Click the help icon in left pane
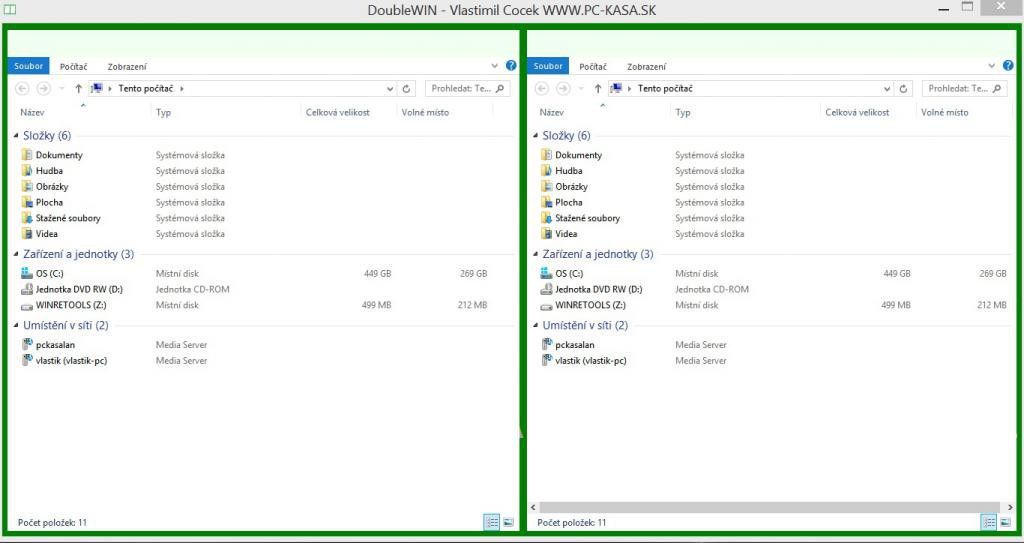Viewport: 1024px width, 543px height. [511, 65]
